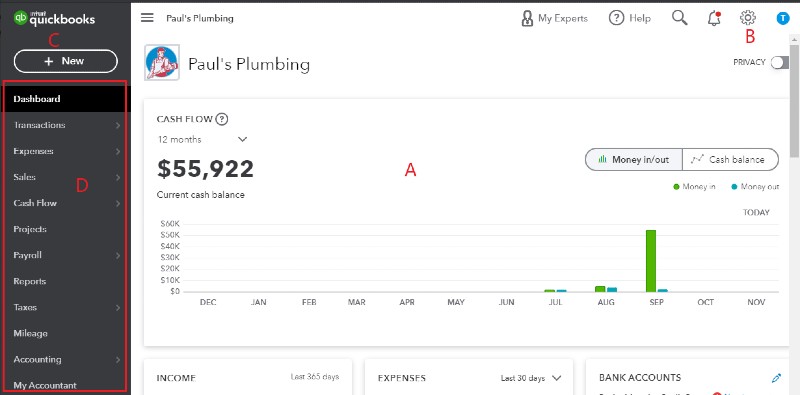The height and width of the screenshot is (395, 800).
Task: Click the $55,922 cash balance amount
Action: [205, 169]
